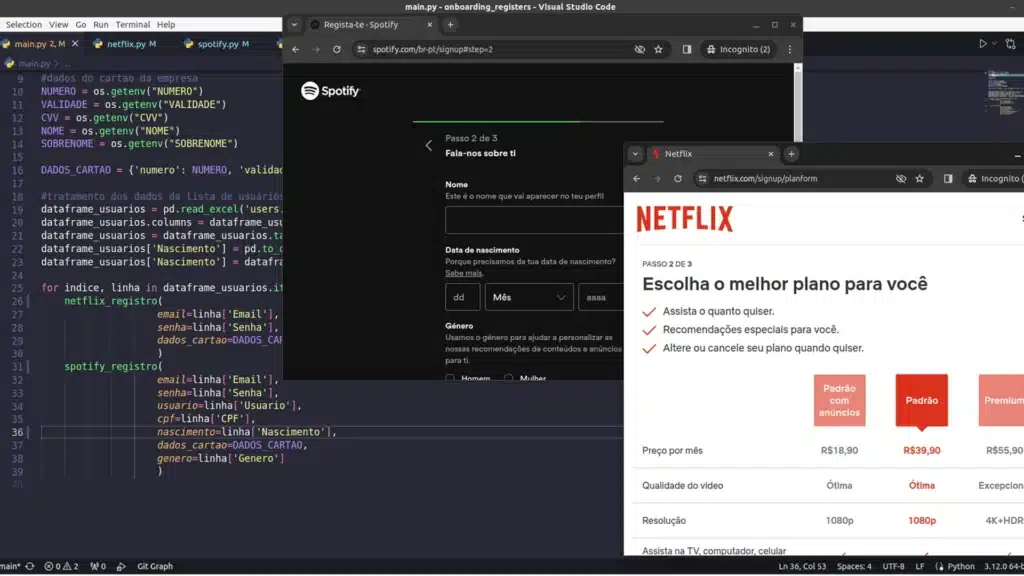Click the Netflix address bar URL
Screen dimensions: 1024x576
765,179
